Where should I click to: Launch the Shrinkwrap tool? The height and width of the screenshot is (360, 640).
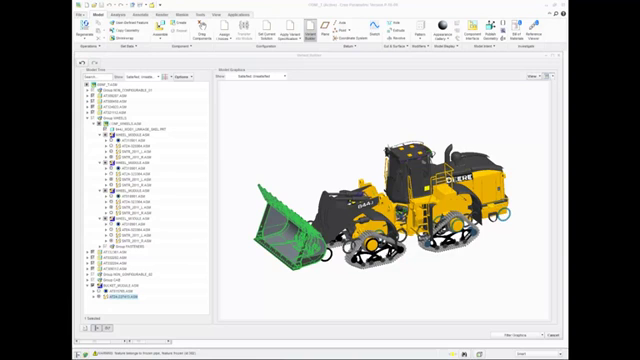point(122,38)
